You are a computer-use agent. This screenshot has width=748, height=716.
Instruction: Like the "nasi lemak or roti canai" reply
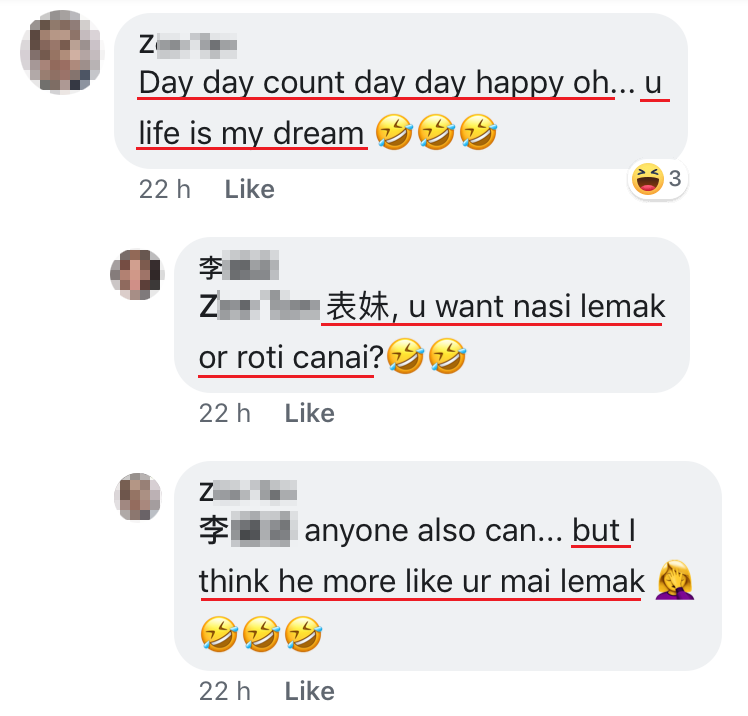pos(309,413)
